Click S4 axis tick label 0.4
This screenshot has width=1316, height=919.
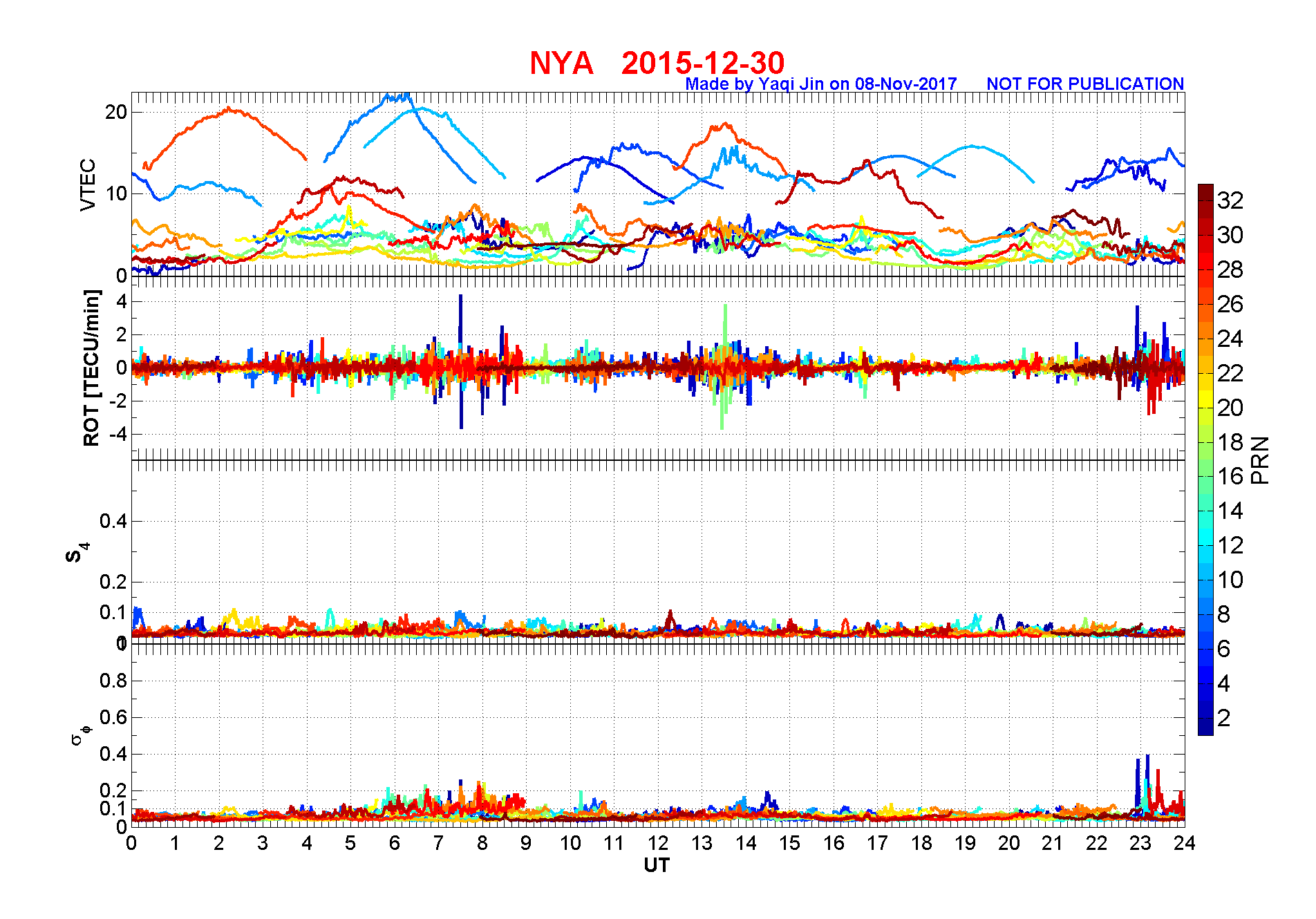coord(113,521)
